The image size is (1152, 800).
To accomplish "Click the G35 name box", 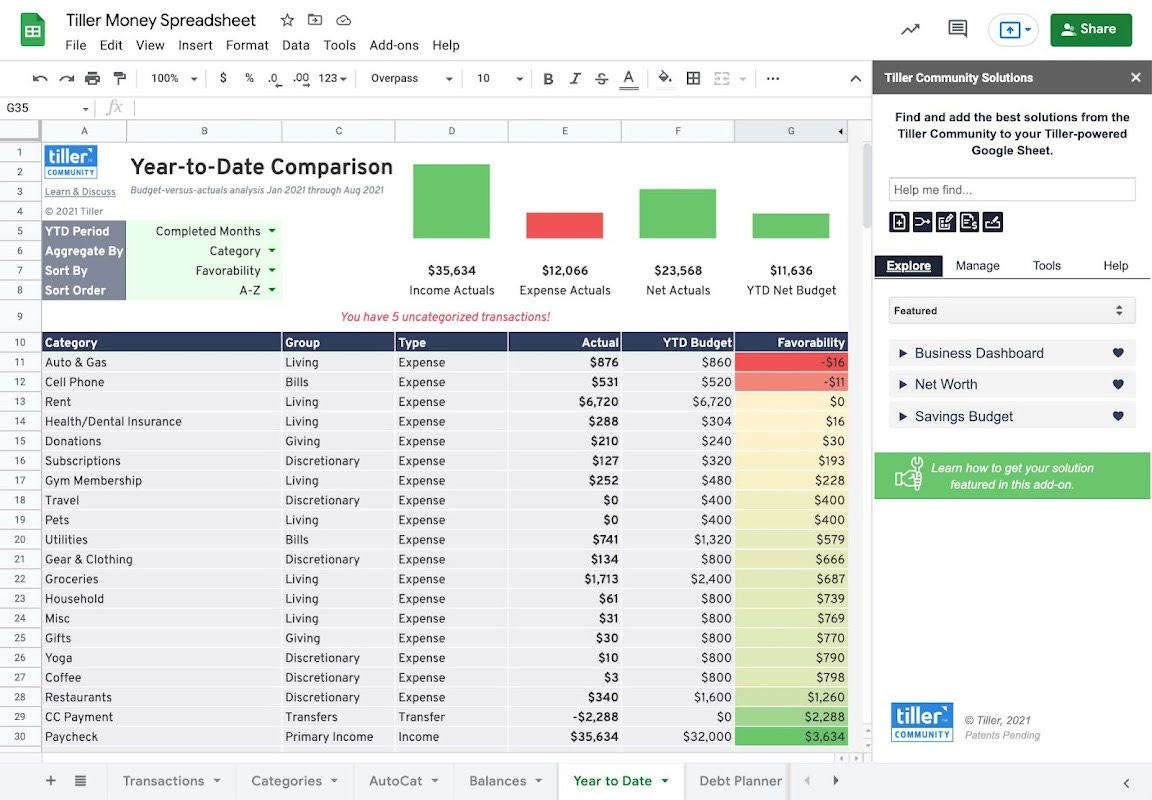I will [x=46, y=108].
